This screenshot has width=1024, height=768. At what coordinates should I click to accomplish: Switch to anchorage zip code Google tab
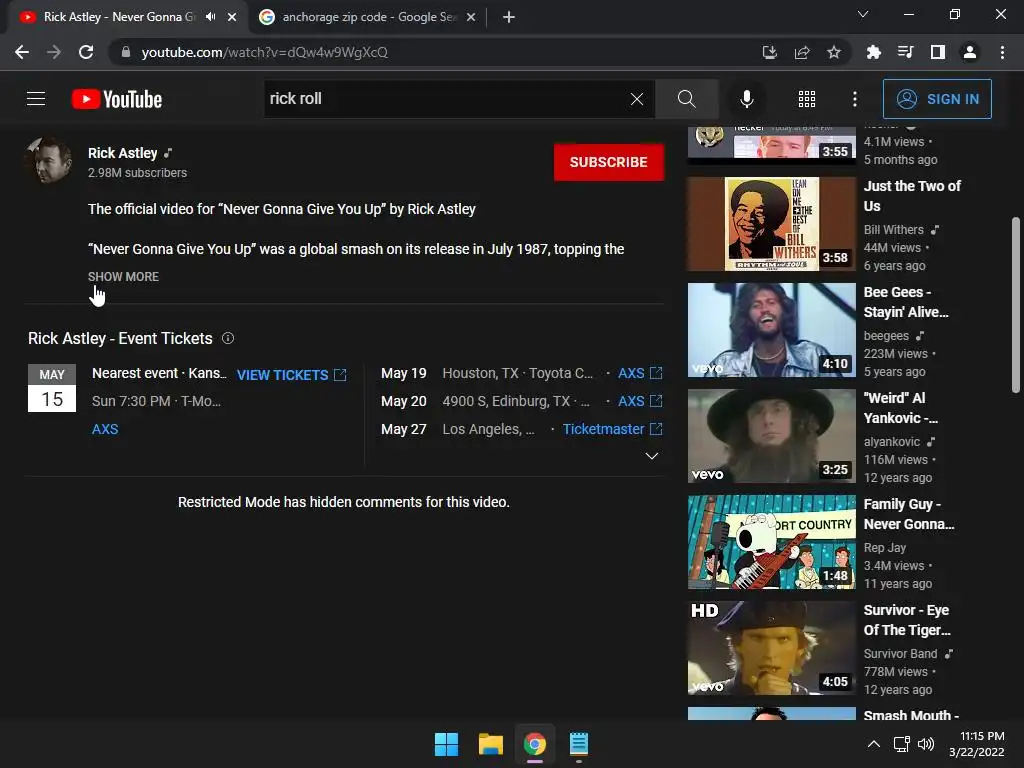click(x=369, y=17)
